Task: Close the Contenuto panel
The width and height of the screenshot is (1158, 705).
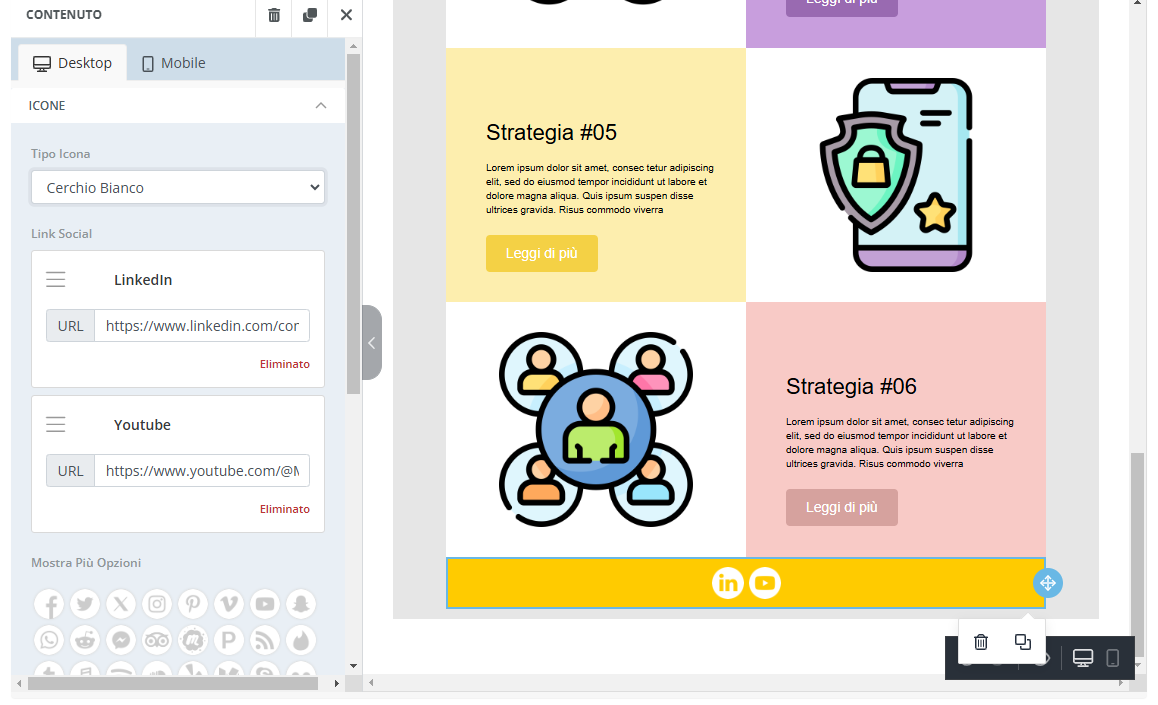Action: [346, 15]
